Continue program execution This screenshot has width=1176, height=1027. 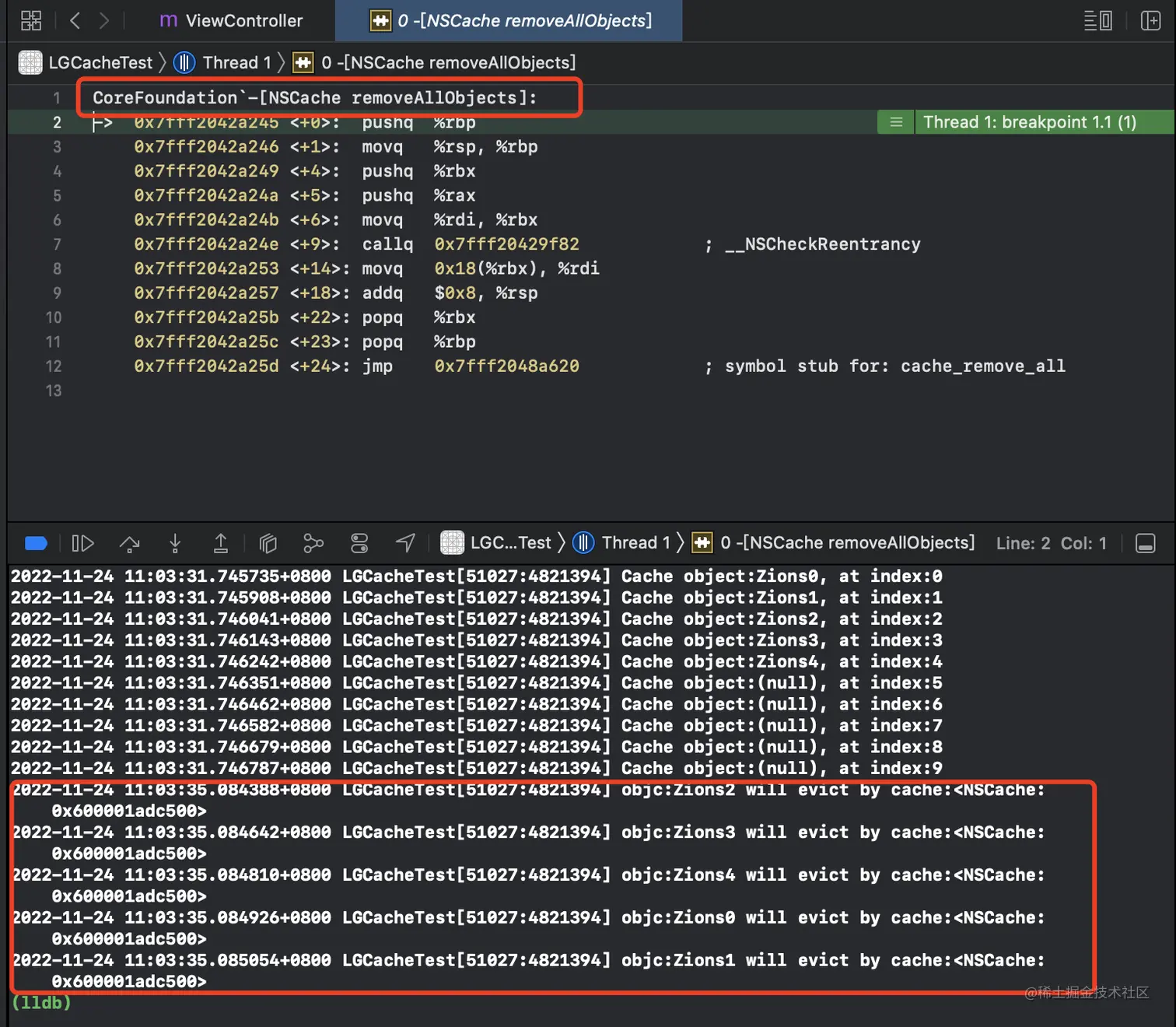point(82,543)
